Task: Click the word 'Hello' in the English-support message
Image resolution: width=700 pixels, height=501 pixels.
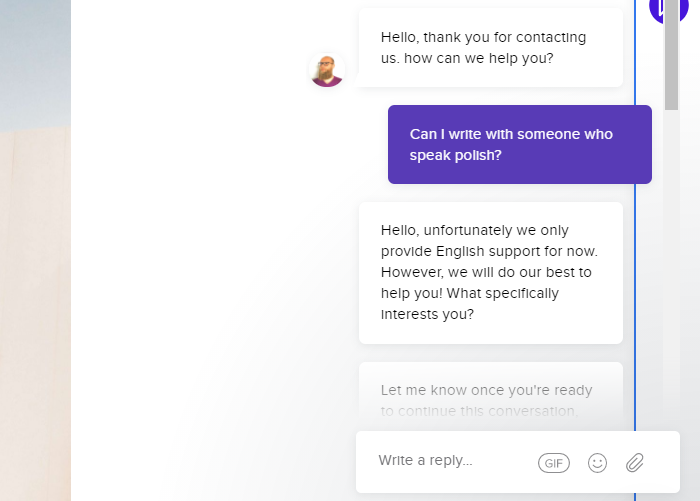Action: (399, 230)
